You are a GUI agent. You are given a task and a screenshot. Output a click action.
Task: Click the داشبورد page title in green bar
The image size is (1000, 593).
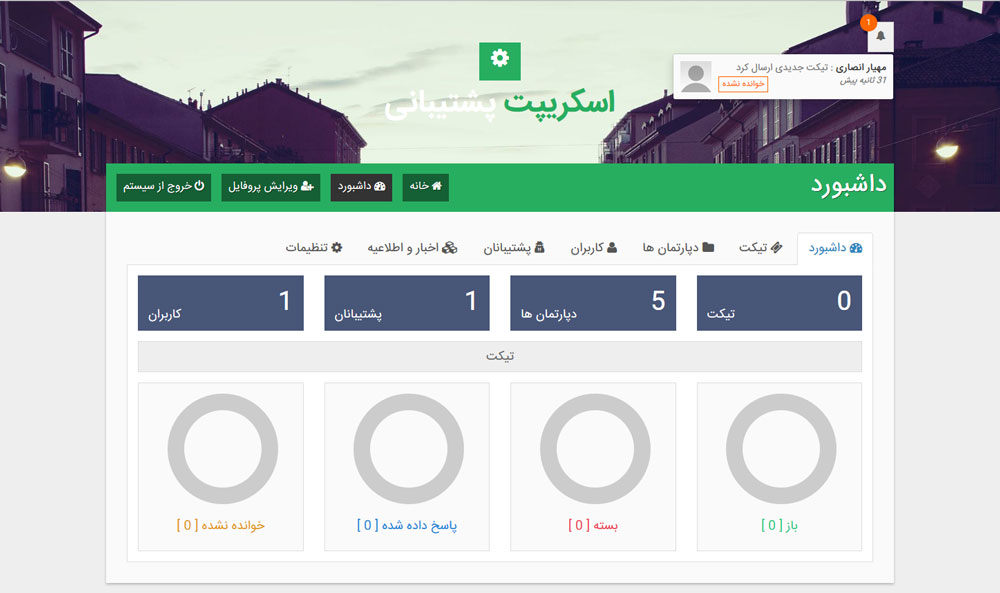tap(848, 185)
